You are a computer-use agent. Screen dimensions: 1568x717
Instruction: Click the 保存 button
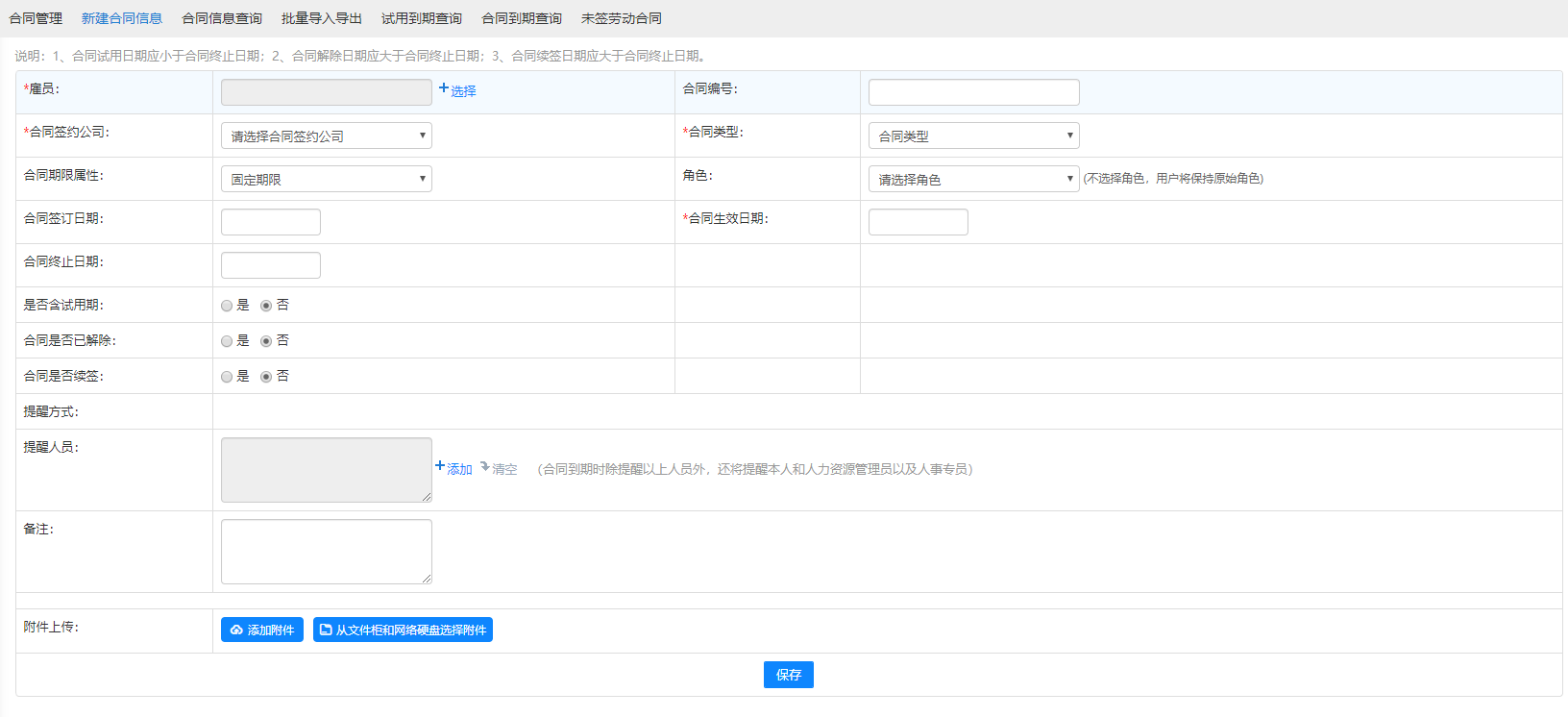(x=788, y=675)
